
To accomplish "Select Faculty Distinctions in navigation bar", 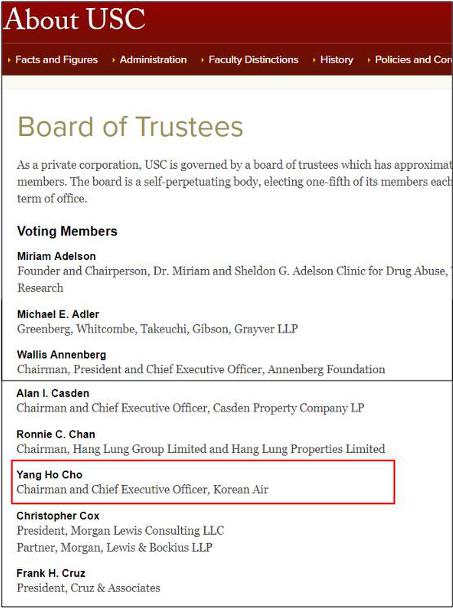I will (x=253, y=60).
